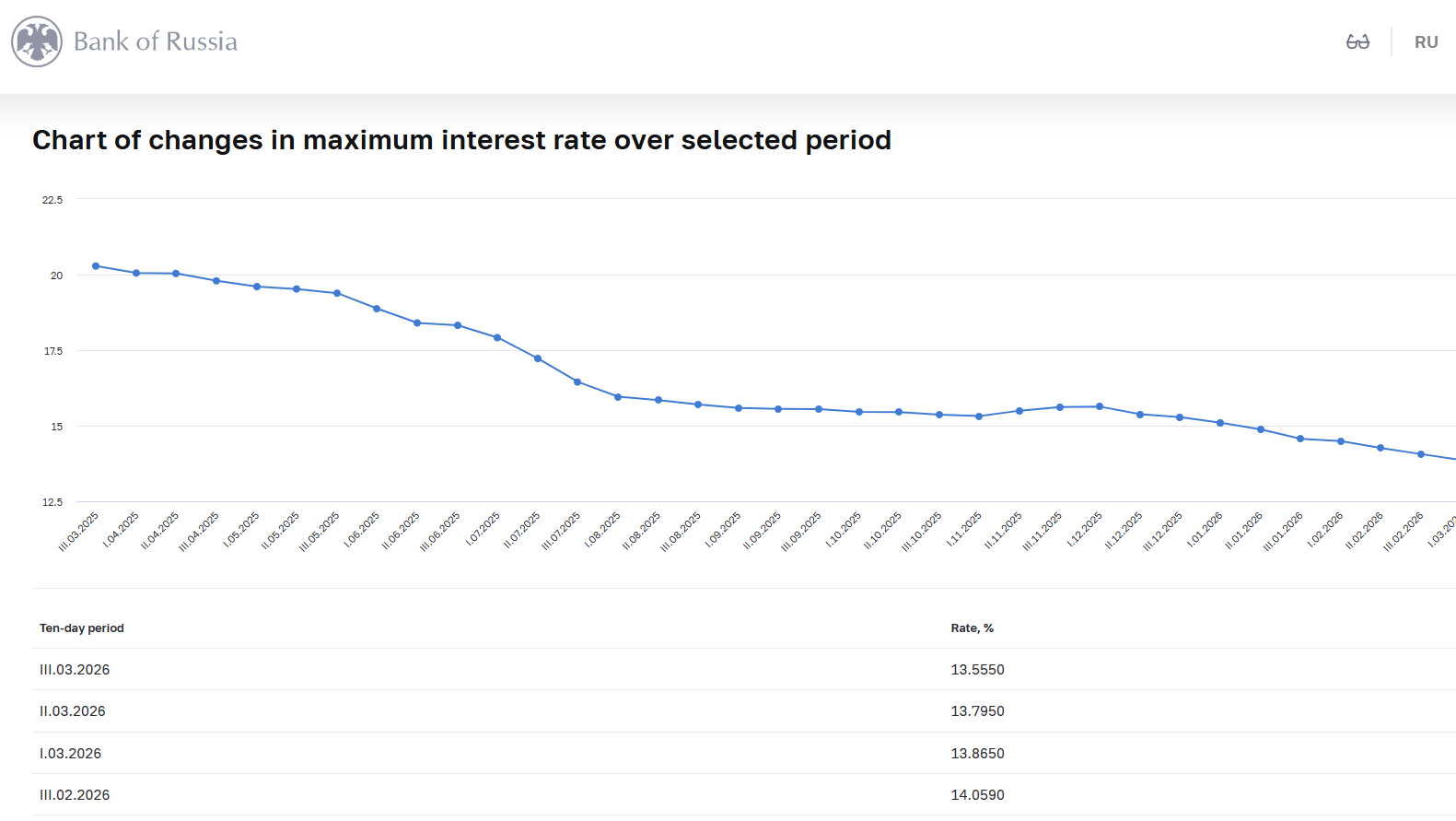Click the 15 y-axis gridline label
This screenshot has width=1456, height=821.
(x=57, y=427)
